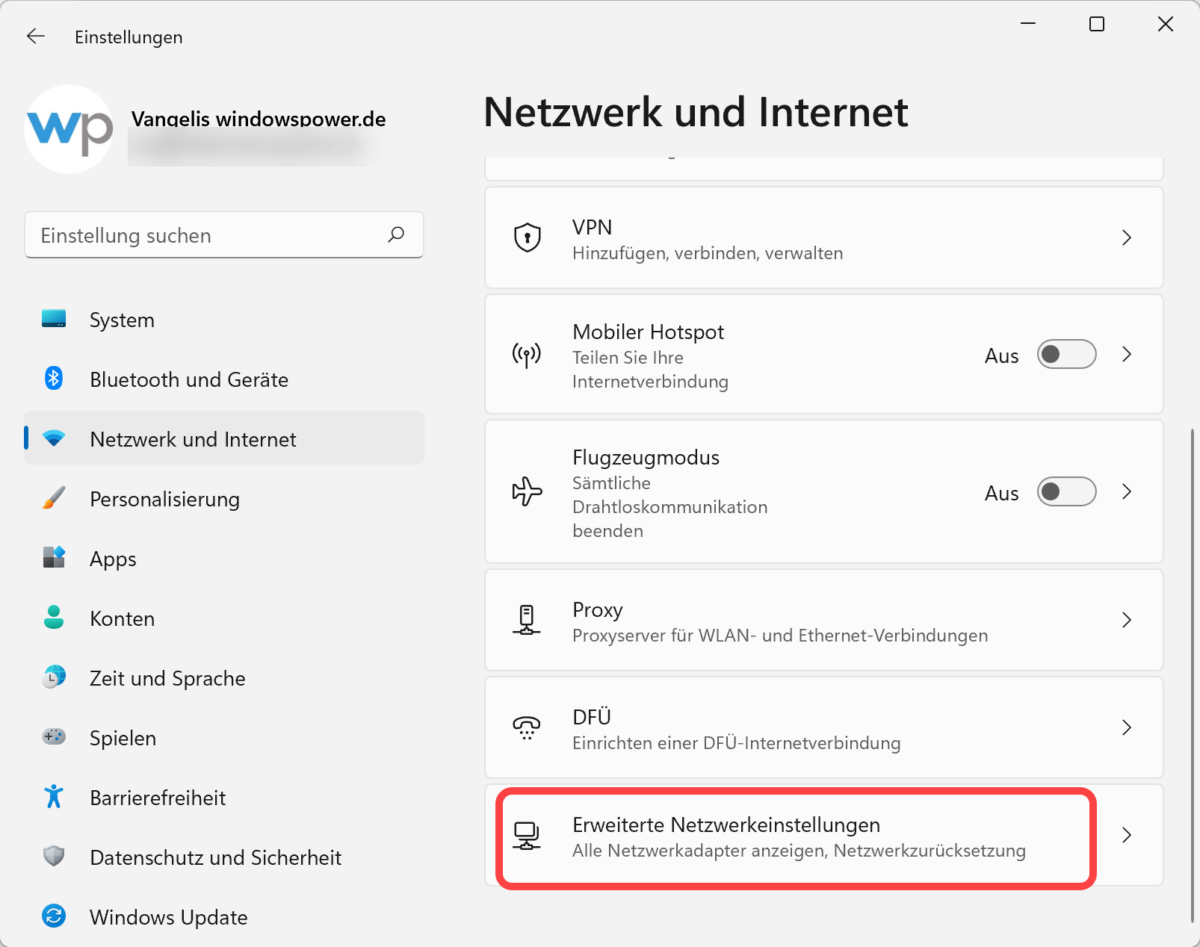Click the Personalisierung brush icon
This screenshot has width=1200, height=947.
click(x=52, y=499)
